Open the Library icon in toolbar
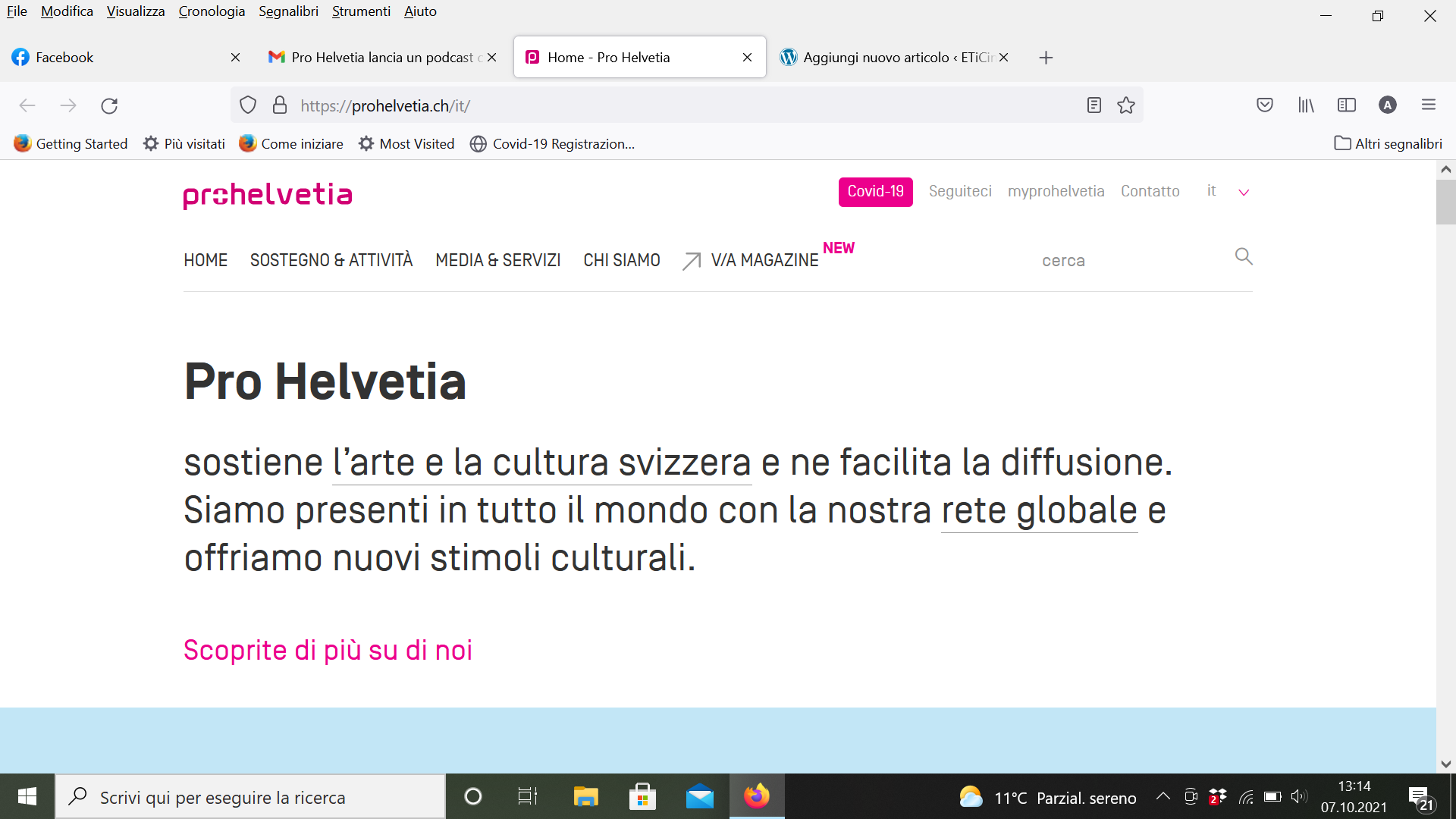Viewport: 1456px width, 819px height. (x=1306, y=105)
